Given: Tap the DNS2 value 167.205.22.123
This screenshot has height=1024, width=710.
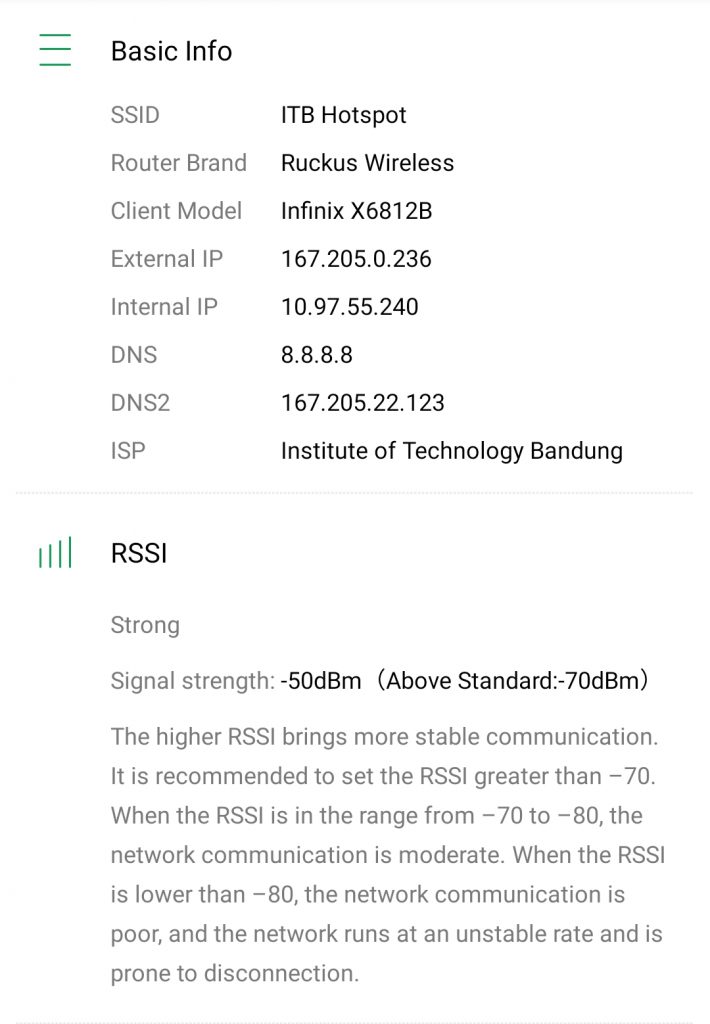Looking at the screenshot, I should 362,403.
